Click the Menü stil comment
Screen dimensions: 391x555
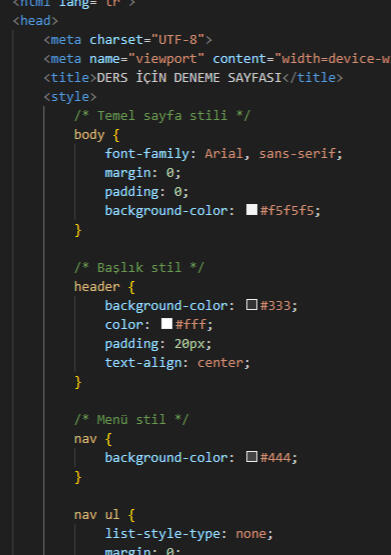[x=131, y=420]
